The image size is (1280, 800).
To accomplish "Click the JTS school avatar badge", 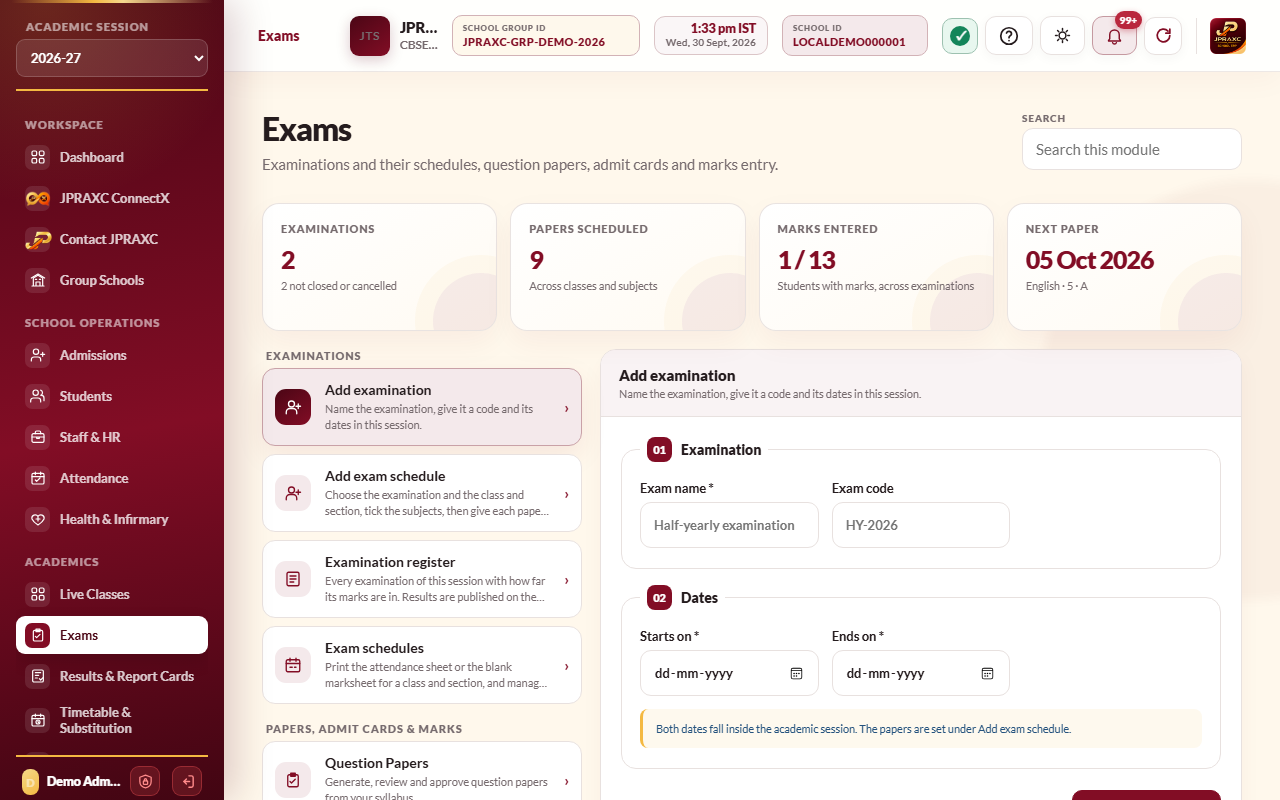I will coord(370,36).
